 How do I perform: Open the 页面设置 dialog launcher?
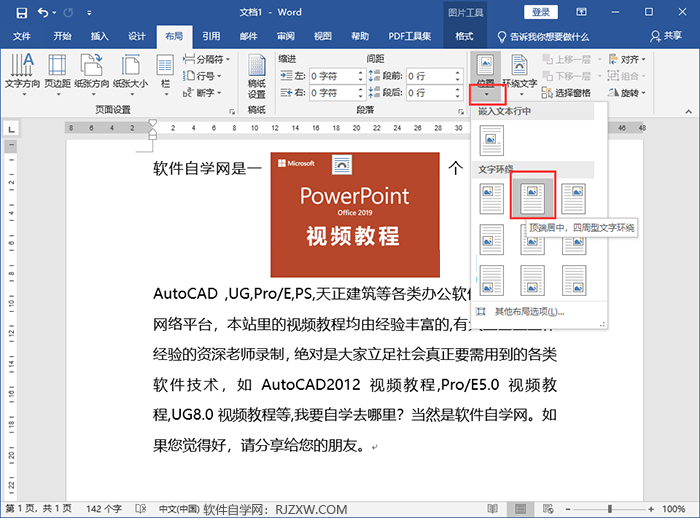(x=232, y=111)
